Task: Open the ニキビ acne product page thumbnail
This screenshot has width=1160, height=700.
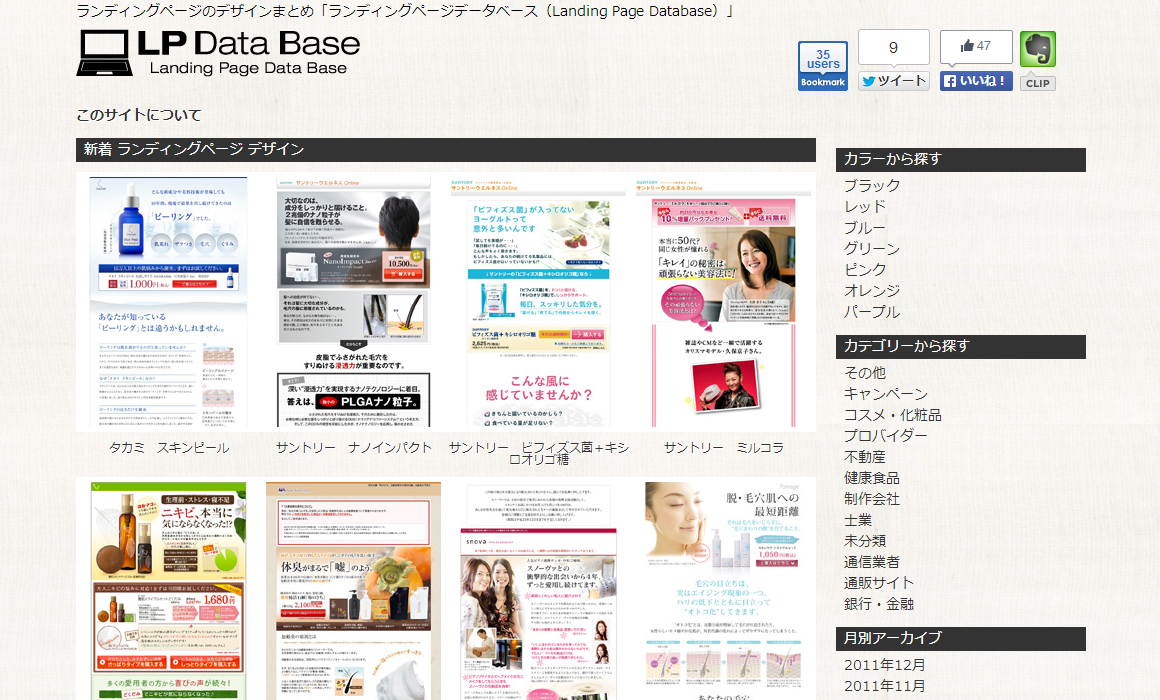Action: pos(169,590)
